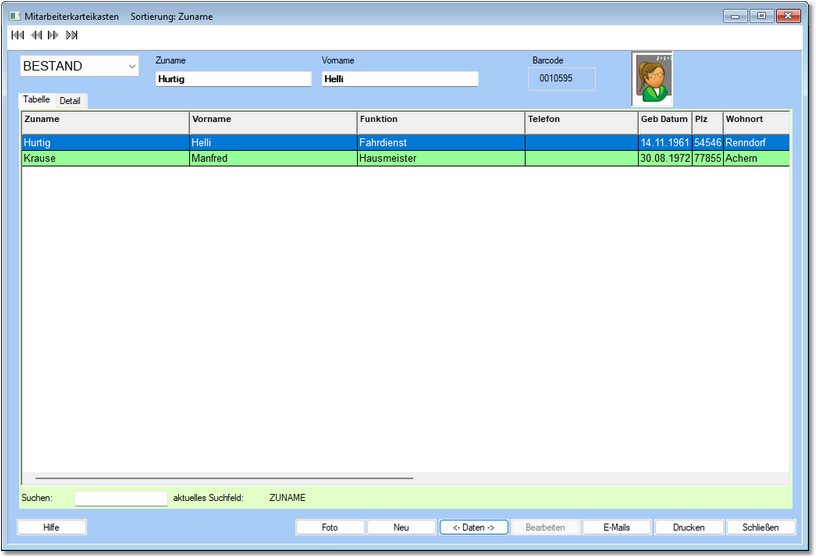This screenshot has width=816, height=558.
Task: Jump to last record navigation arrow
Action: point(72,35)
